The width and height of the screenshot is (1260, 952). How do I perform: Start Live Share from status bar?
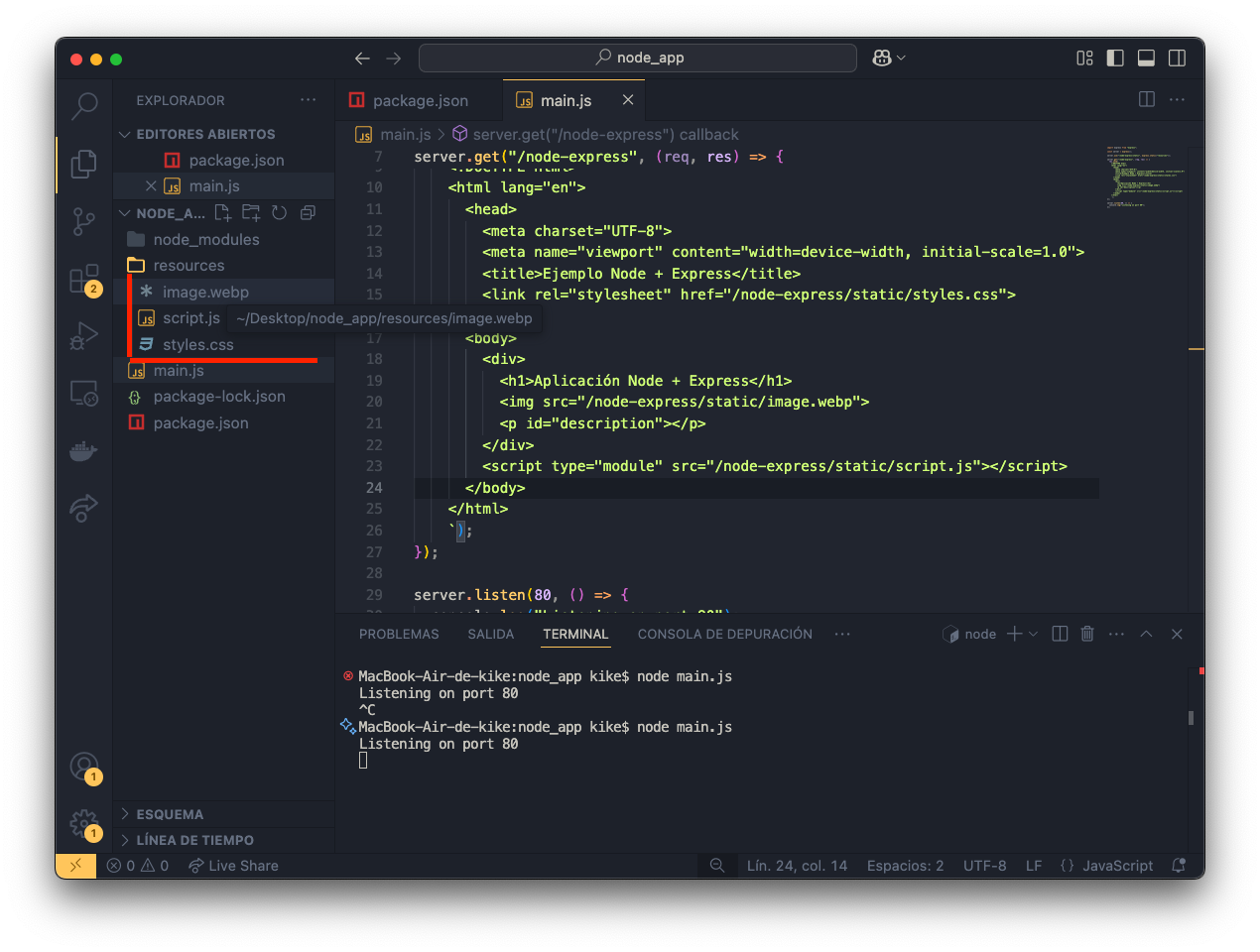(233, 866)
